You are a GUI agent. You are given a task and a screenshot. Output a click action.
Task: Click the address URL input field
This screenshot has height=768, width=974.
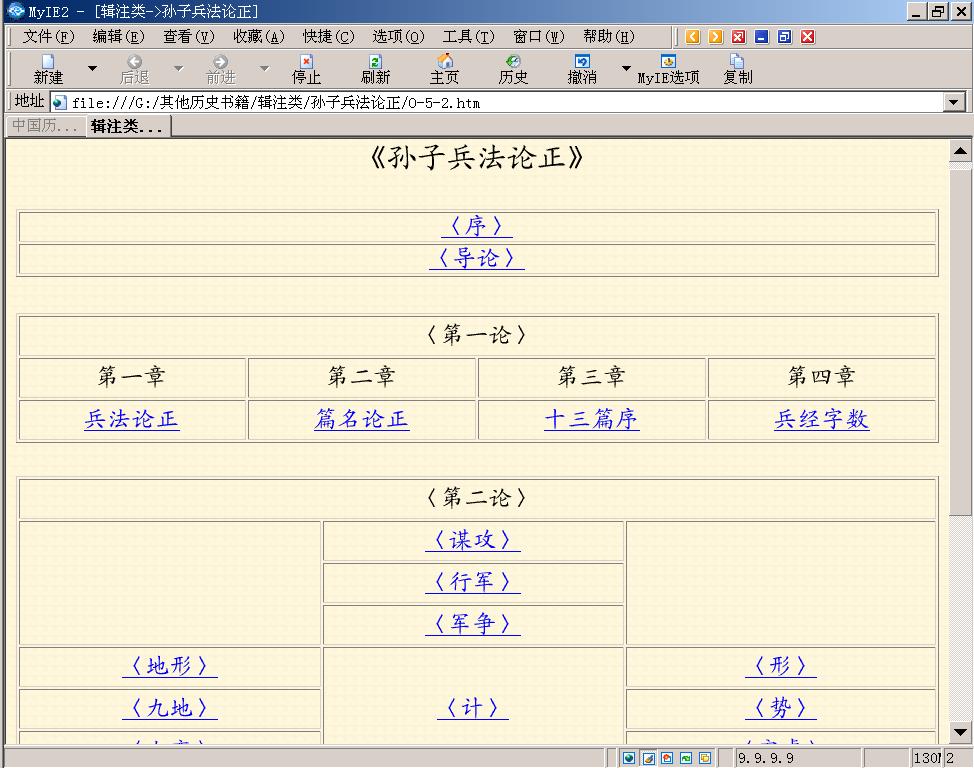tap(500, 102)
